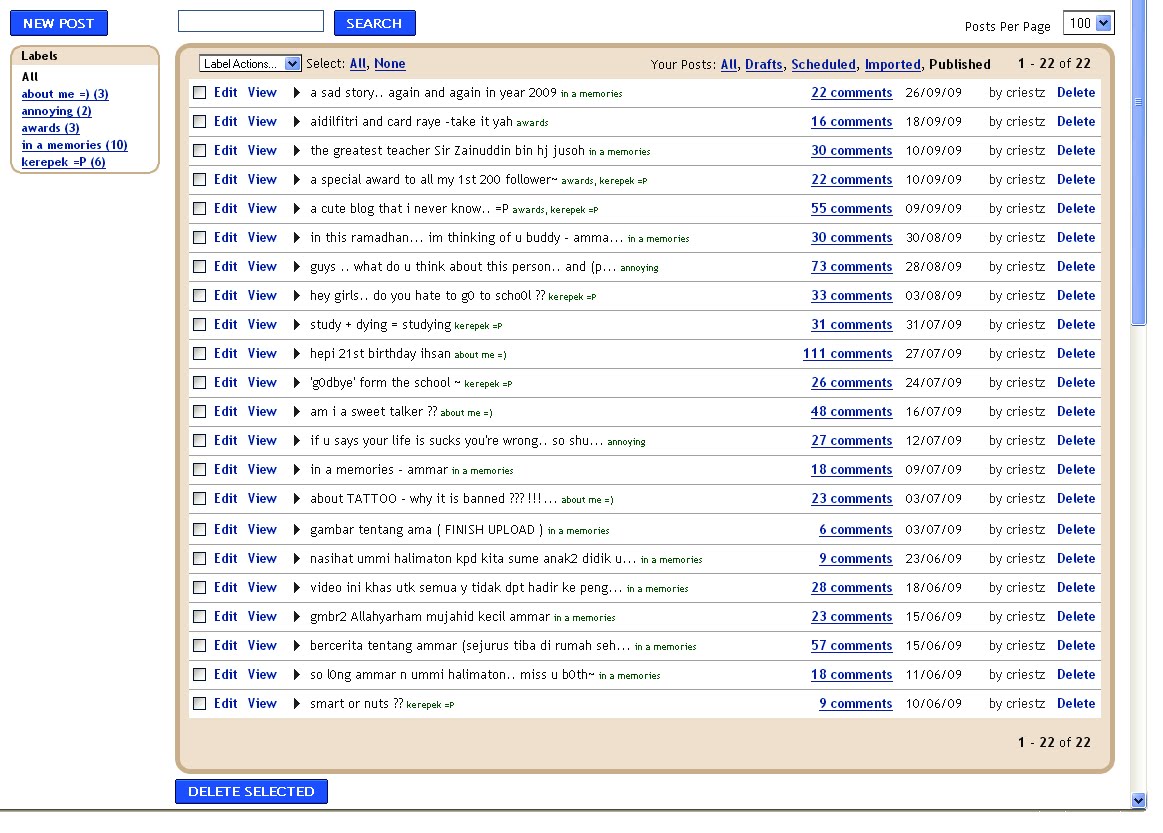Screen dimensions: 1163x833
Task: Filter by label 'in a memories (10)'
Action: point(74,145)
